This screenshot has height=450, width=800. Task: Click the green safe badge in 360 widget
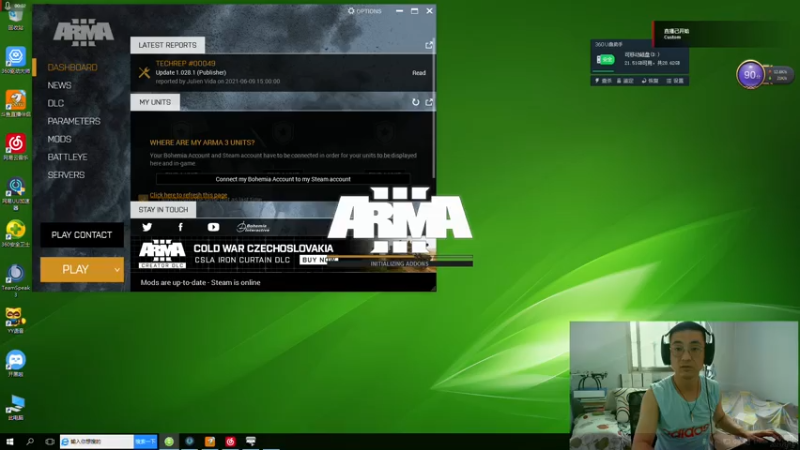[x=606, y=60]
